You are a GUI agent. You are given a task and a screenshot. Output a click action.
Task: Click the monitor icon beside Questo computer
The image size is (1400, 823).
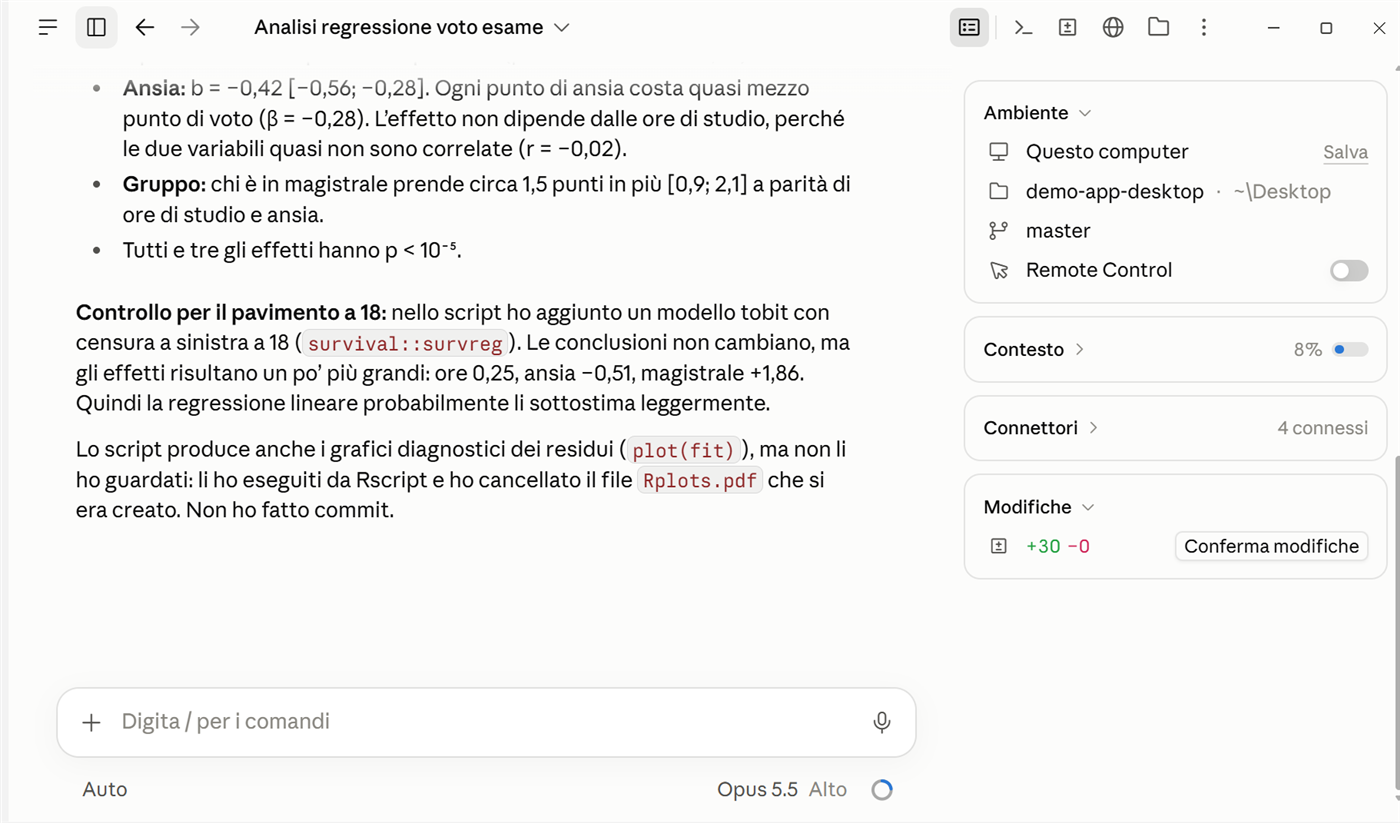[x=998, y=152]
